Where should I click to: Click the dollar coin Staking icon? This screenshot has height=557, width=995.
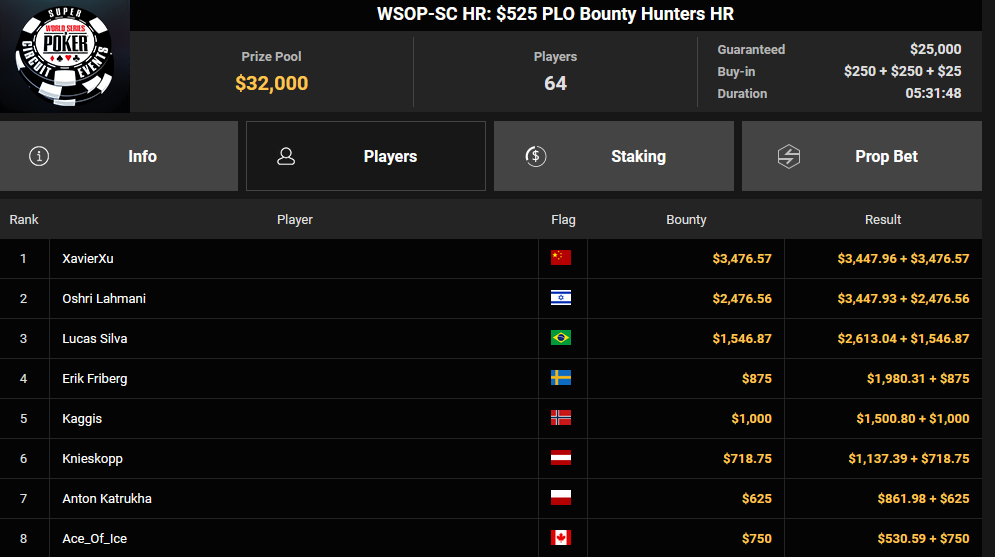[535, 156]
